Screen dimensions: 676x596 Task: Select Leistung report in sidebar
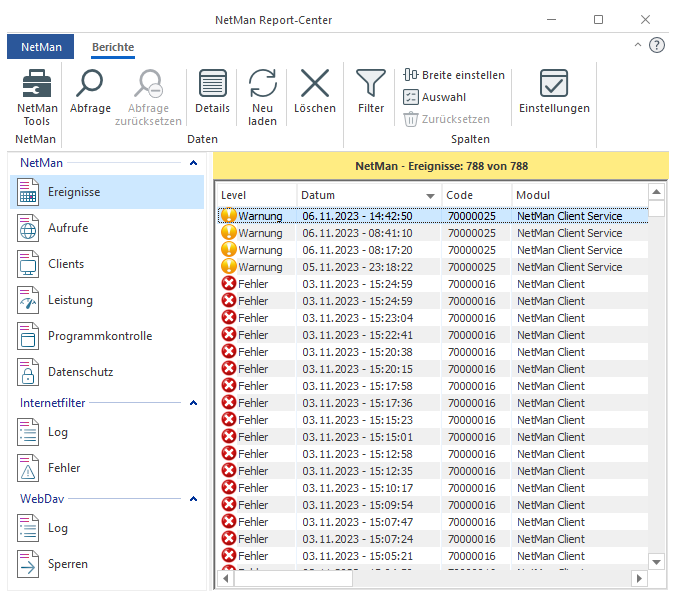point(70,300)
